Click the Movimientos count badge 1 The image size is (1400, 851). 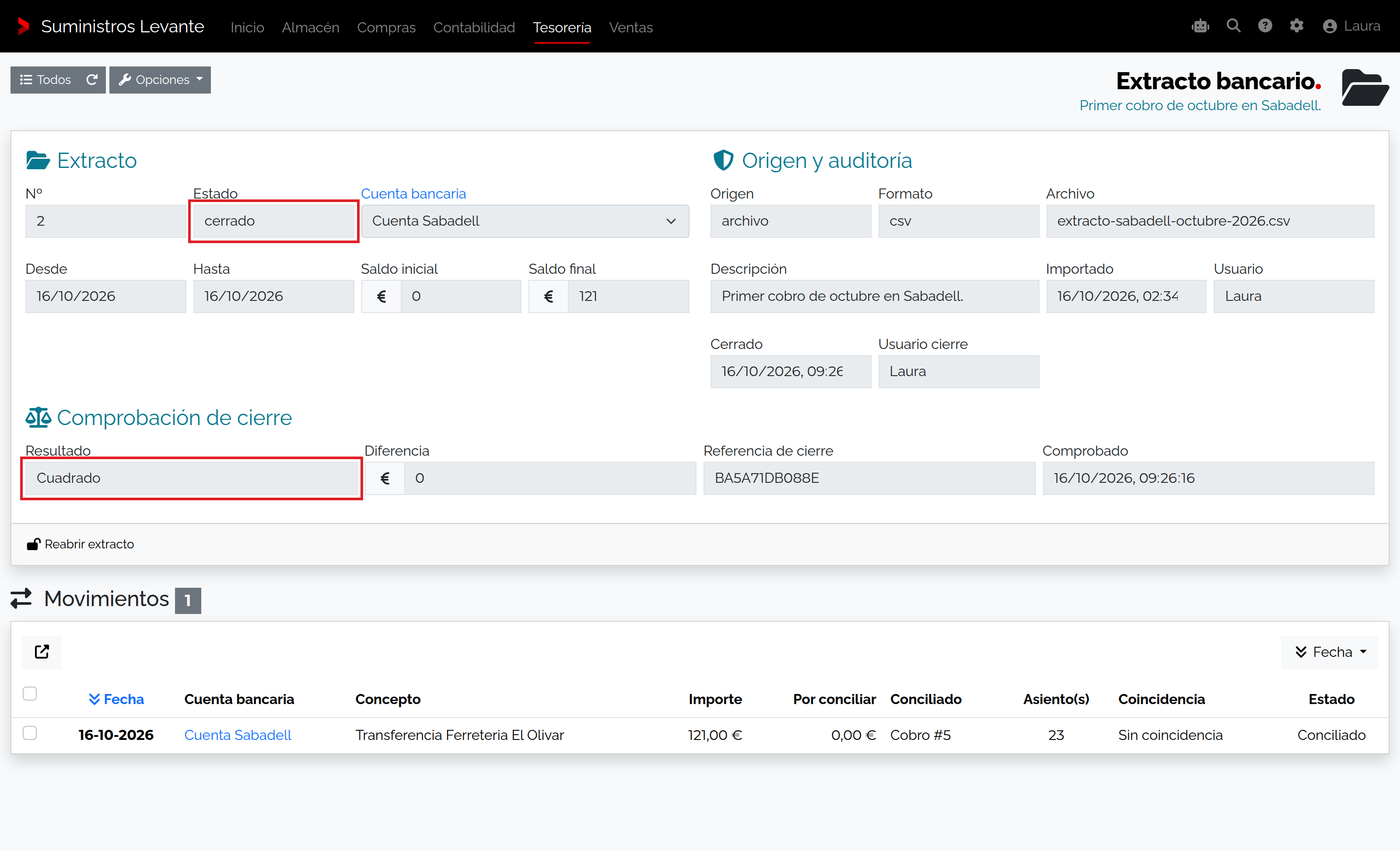point(188,600)
